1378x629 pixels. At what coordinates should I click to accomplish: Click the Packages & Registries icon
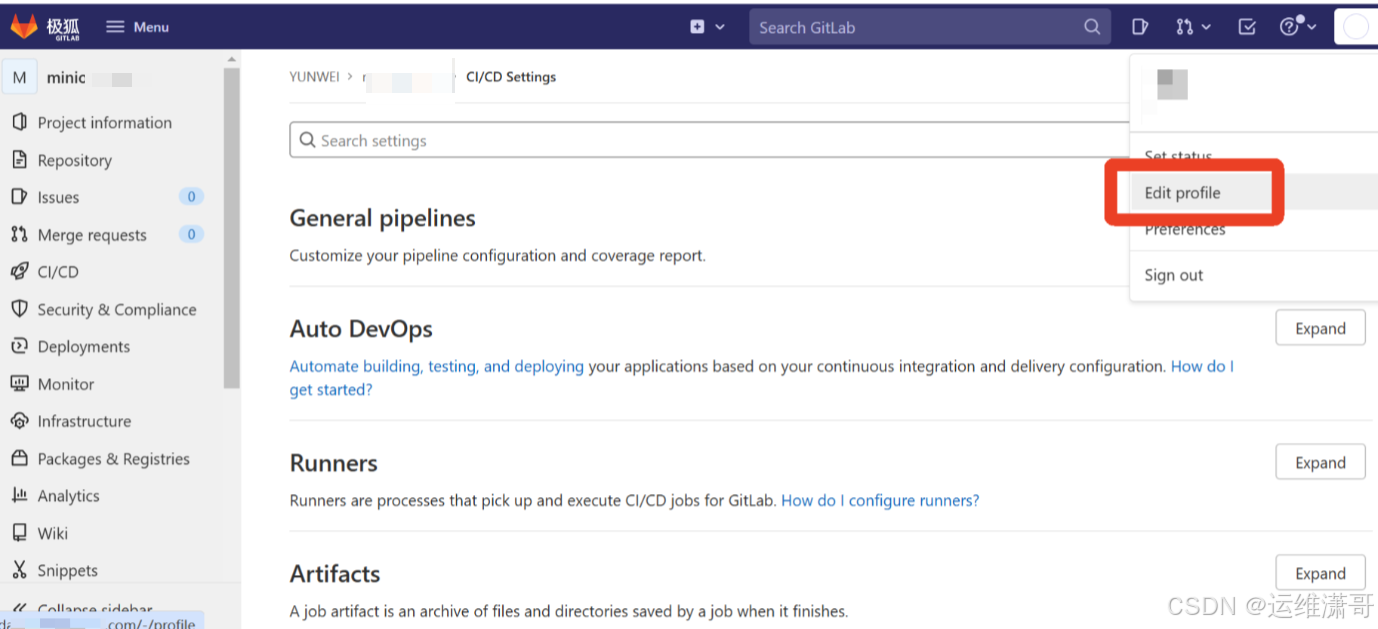point(19,458)
